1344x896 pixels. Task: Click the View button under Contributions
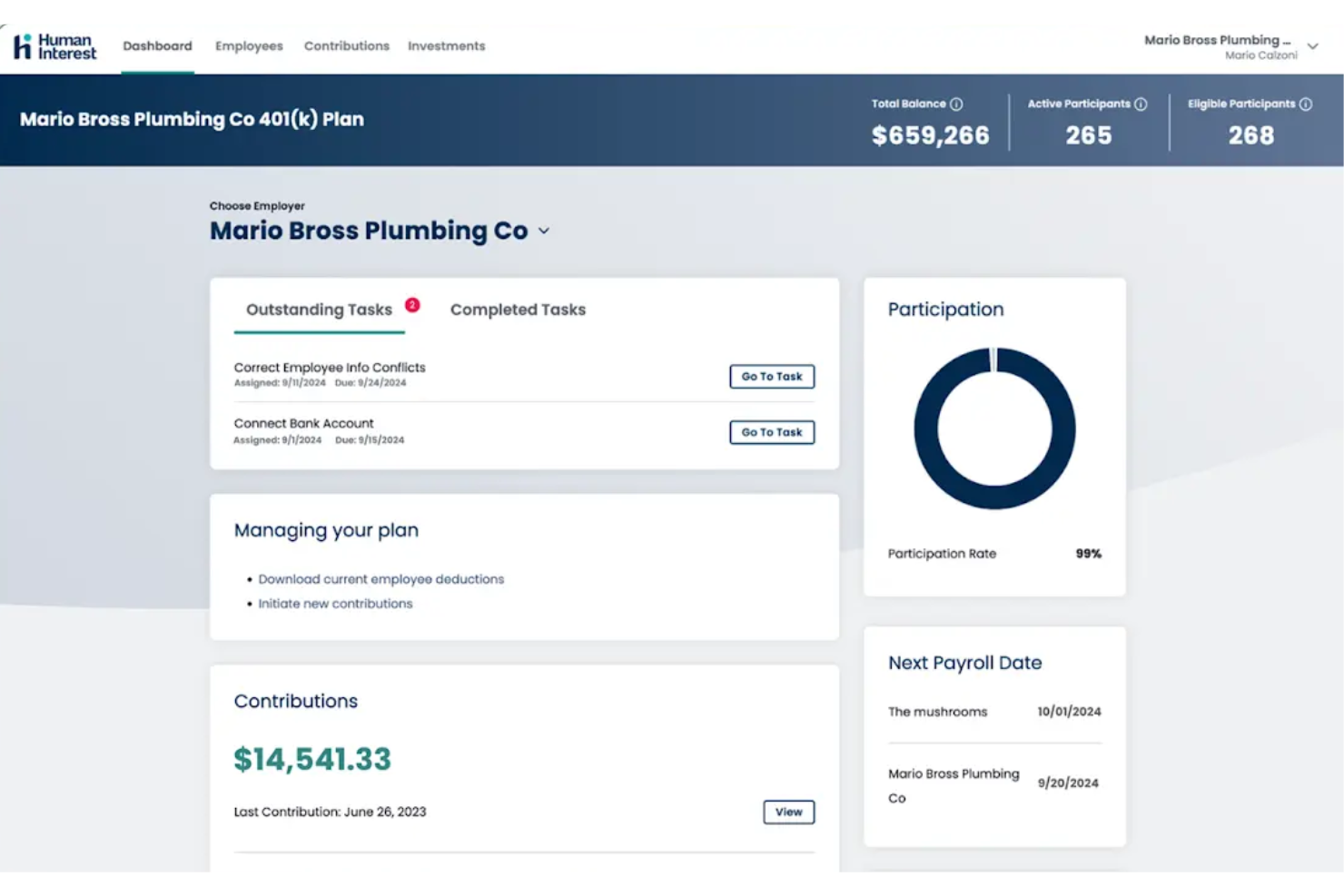[x=787, y=812]
